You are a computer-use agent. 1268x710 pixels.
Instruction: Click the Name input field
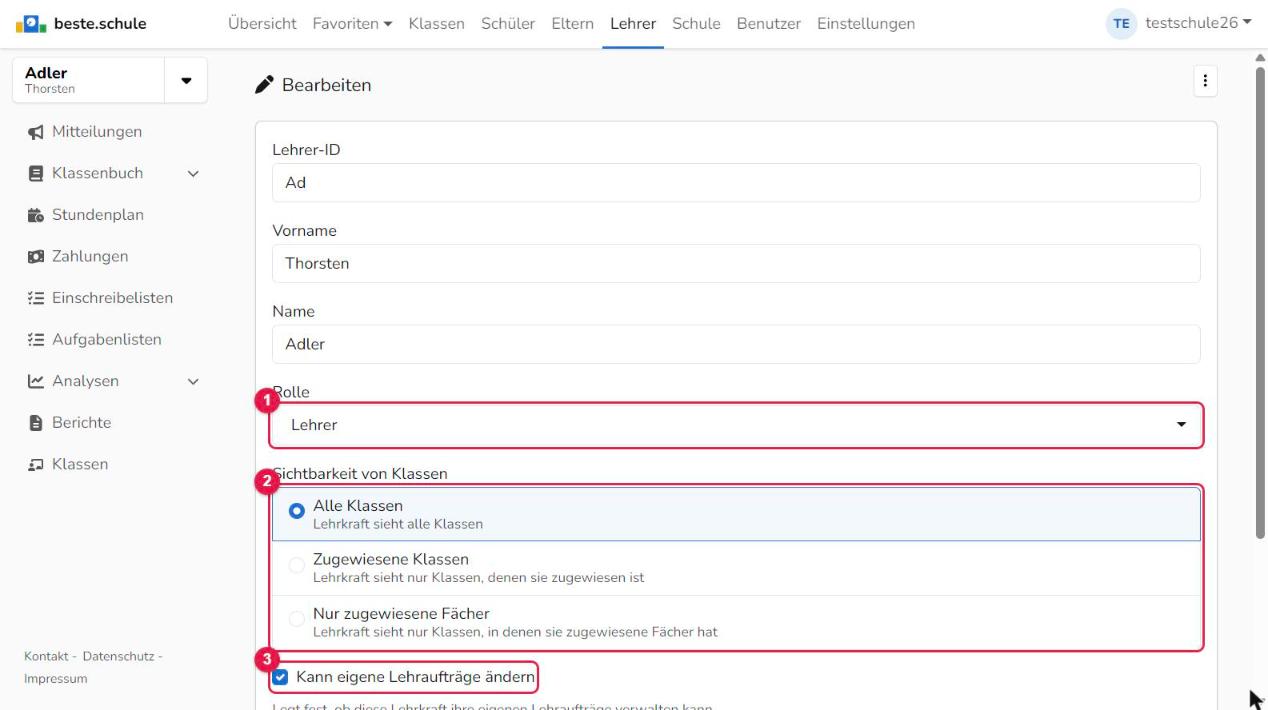coord(736,344)
